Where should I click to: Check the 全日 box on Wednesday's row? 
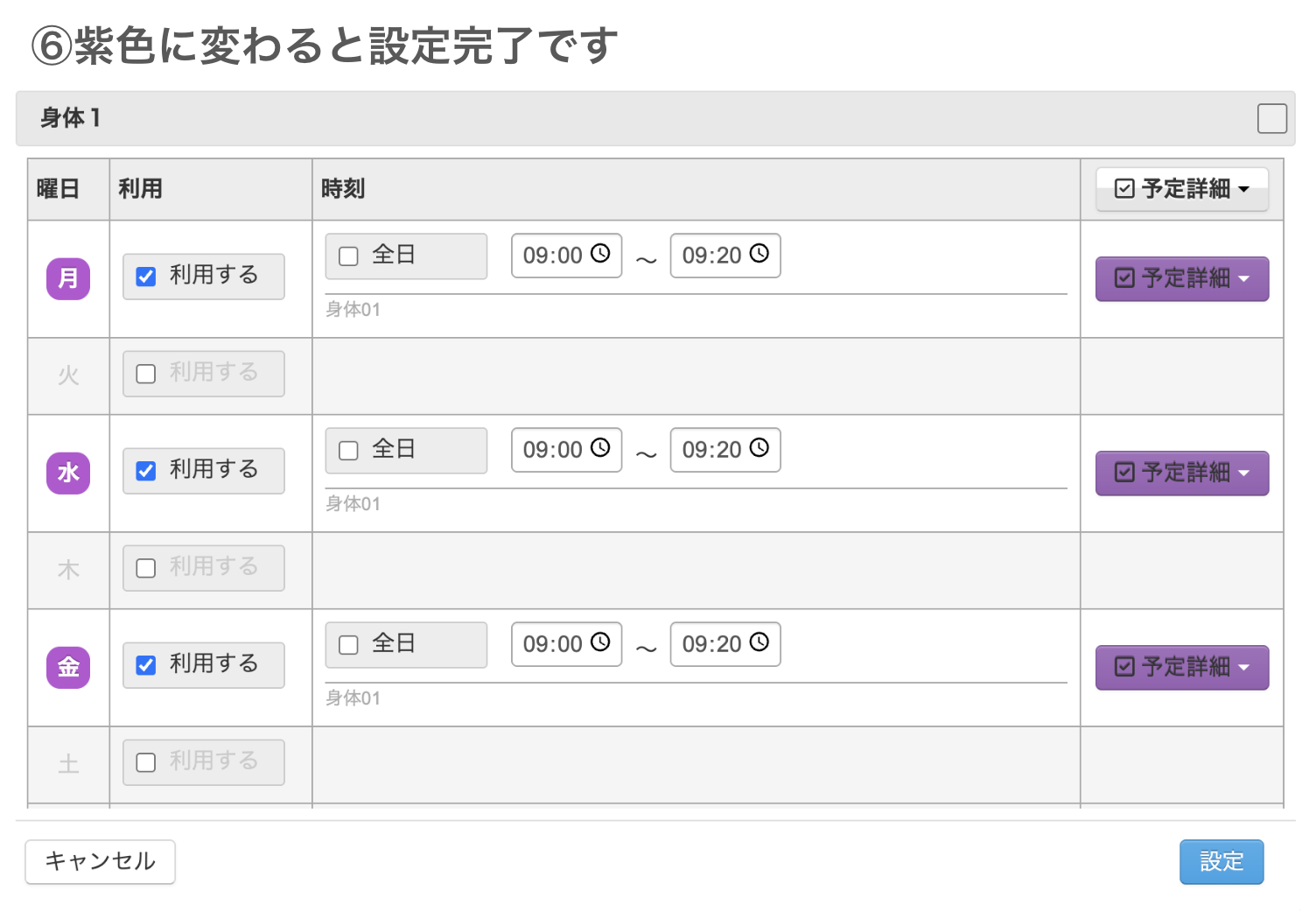pyautogui.click(x=348, y=450)
